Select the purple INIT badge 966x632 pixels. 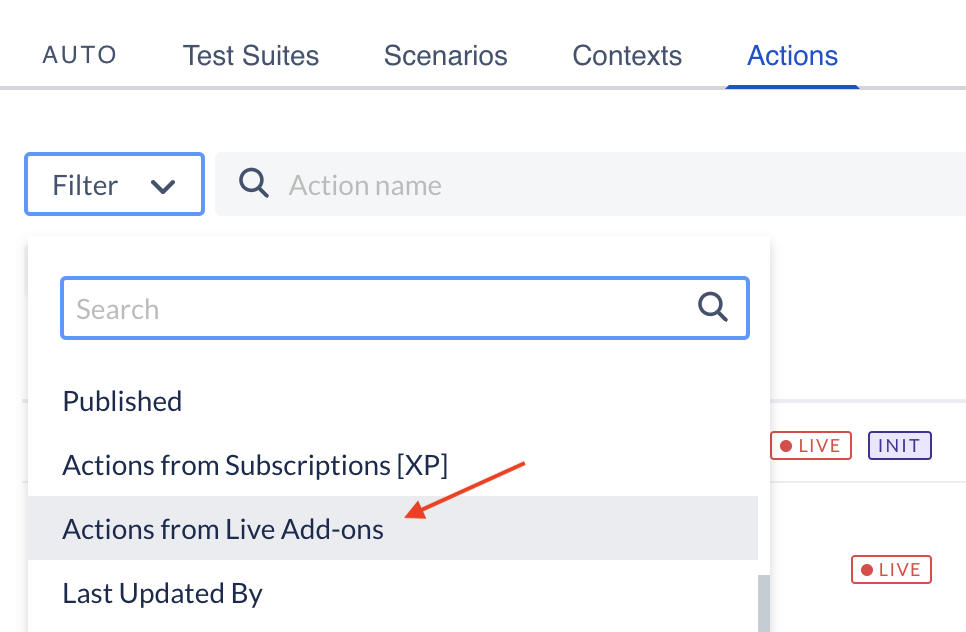899,445
